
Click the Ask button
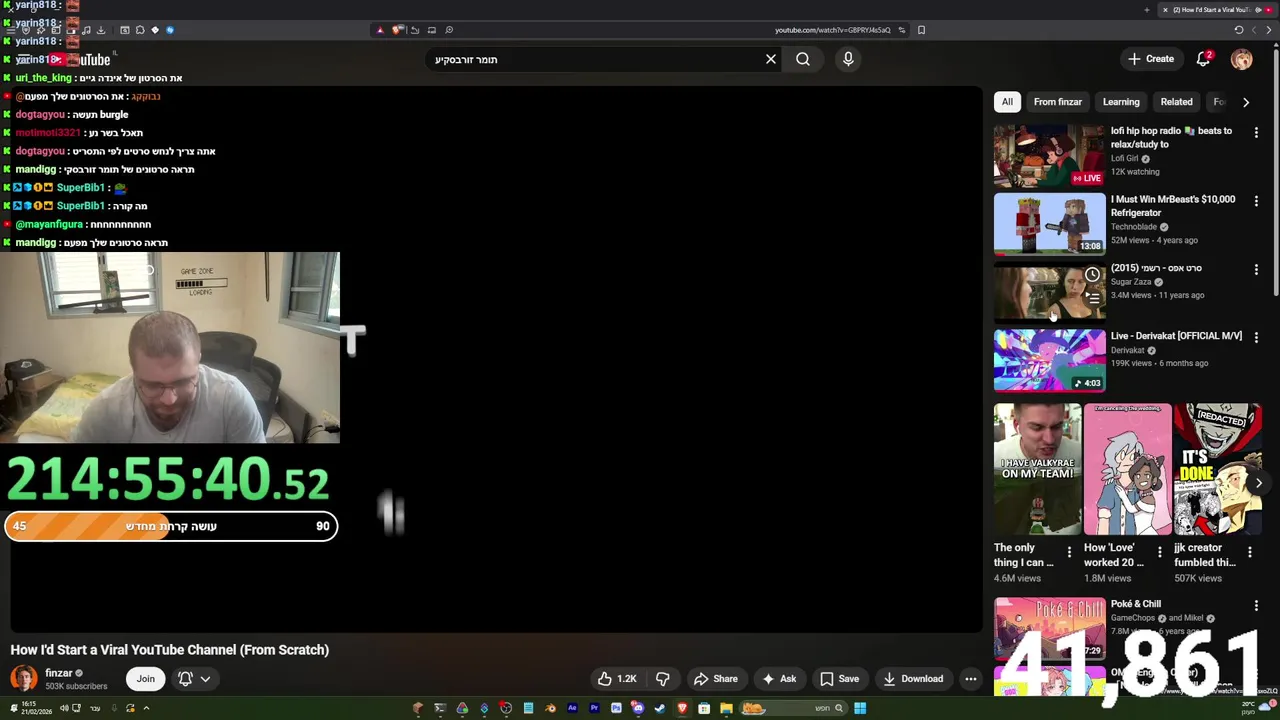[778, 679]
